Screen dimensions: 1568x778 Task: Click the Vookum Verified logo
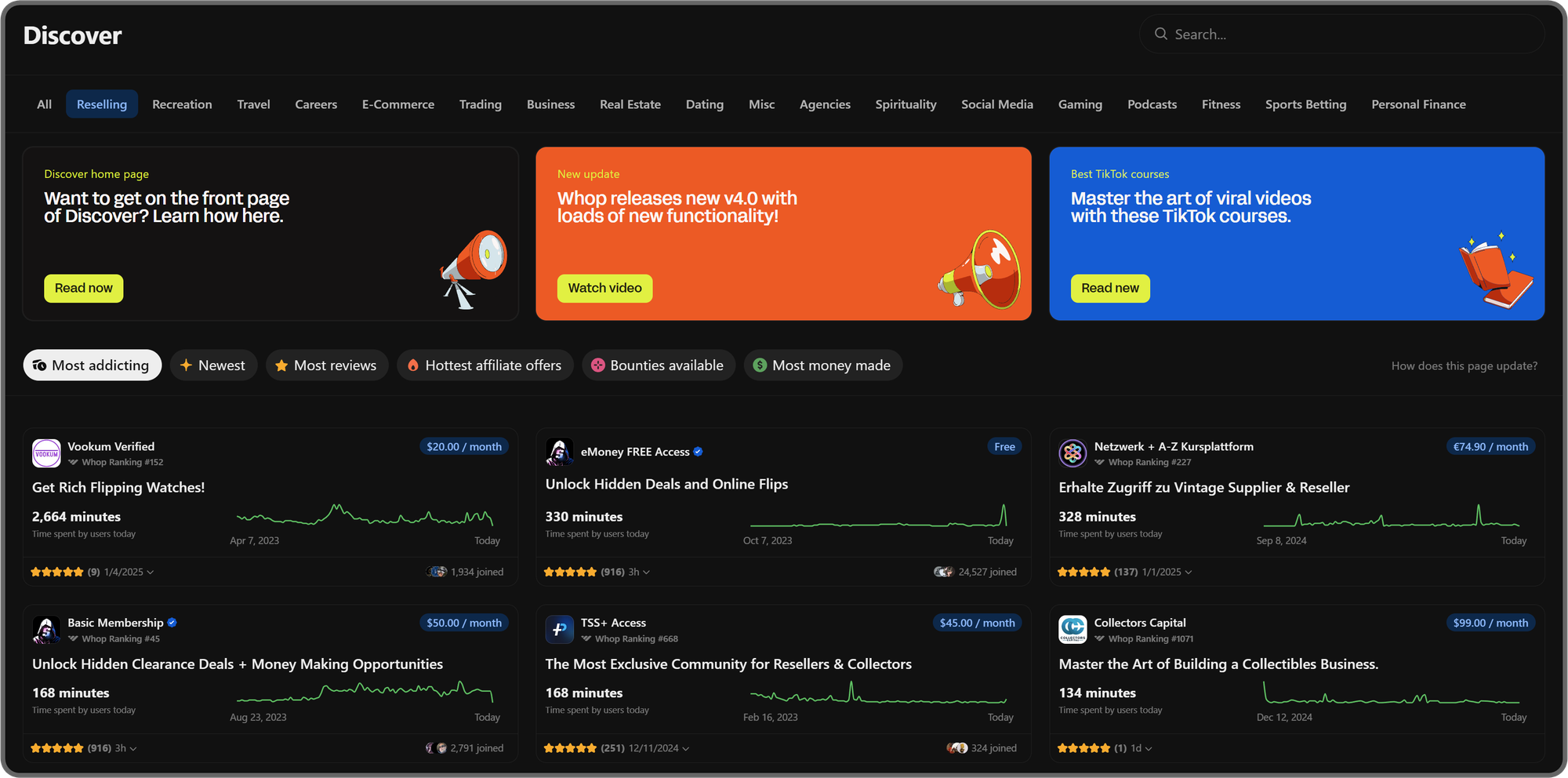[46, 453]
